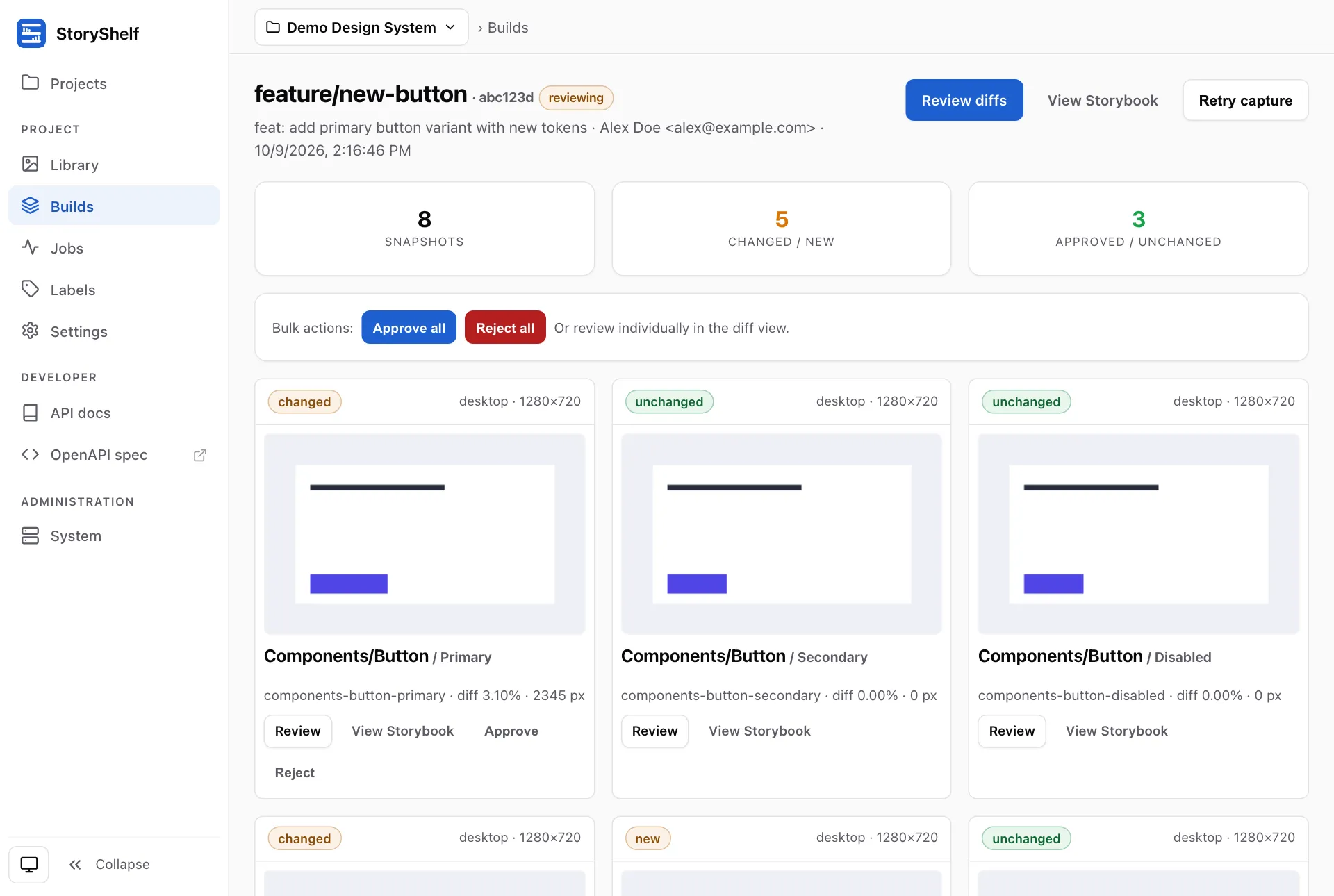Click Review on the Primary button card
The height and width of the screenshot is (896, 1334).
point(297,731)
